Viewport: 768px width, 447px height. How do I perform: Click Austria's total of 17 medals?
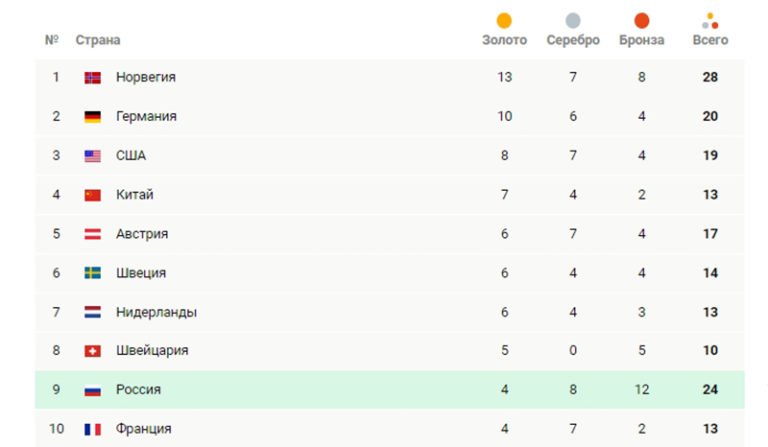[x=710, y=234]
